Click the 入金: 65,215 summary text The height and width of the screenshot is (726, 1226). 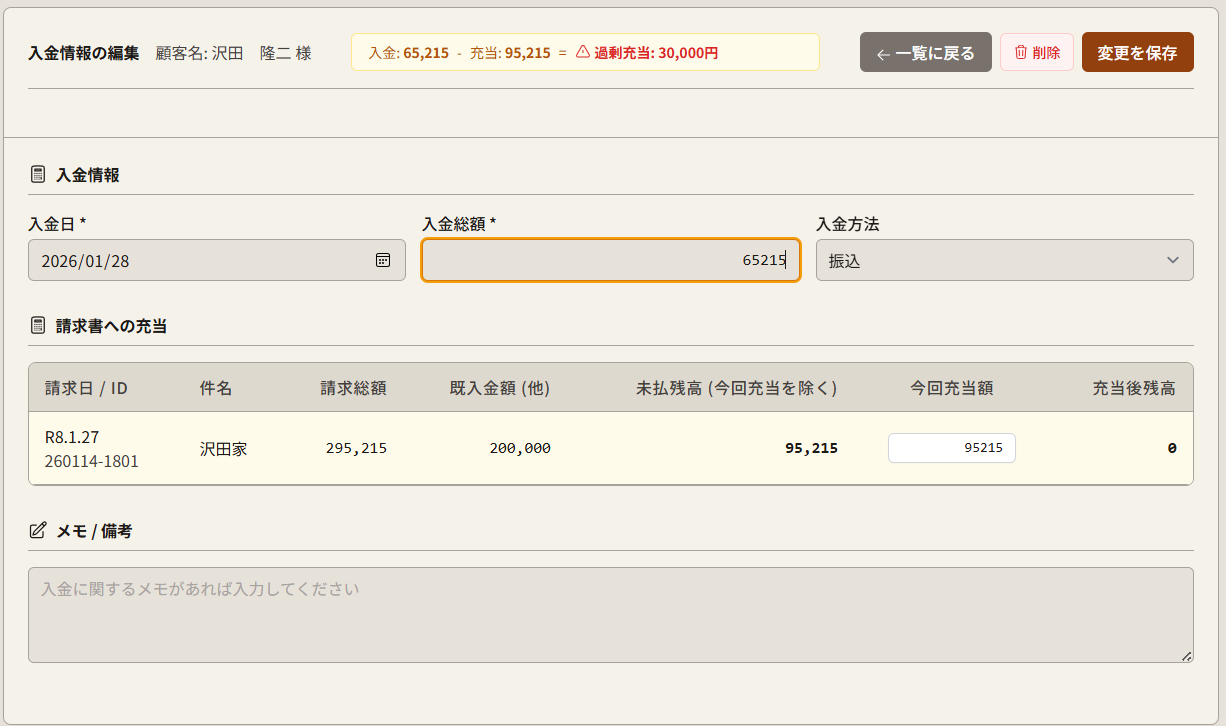pos(408,53)
